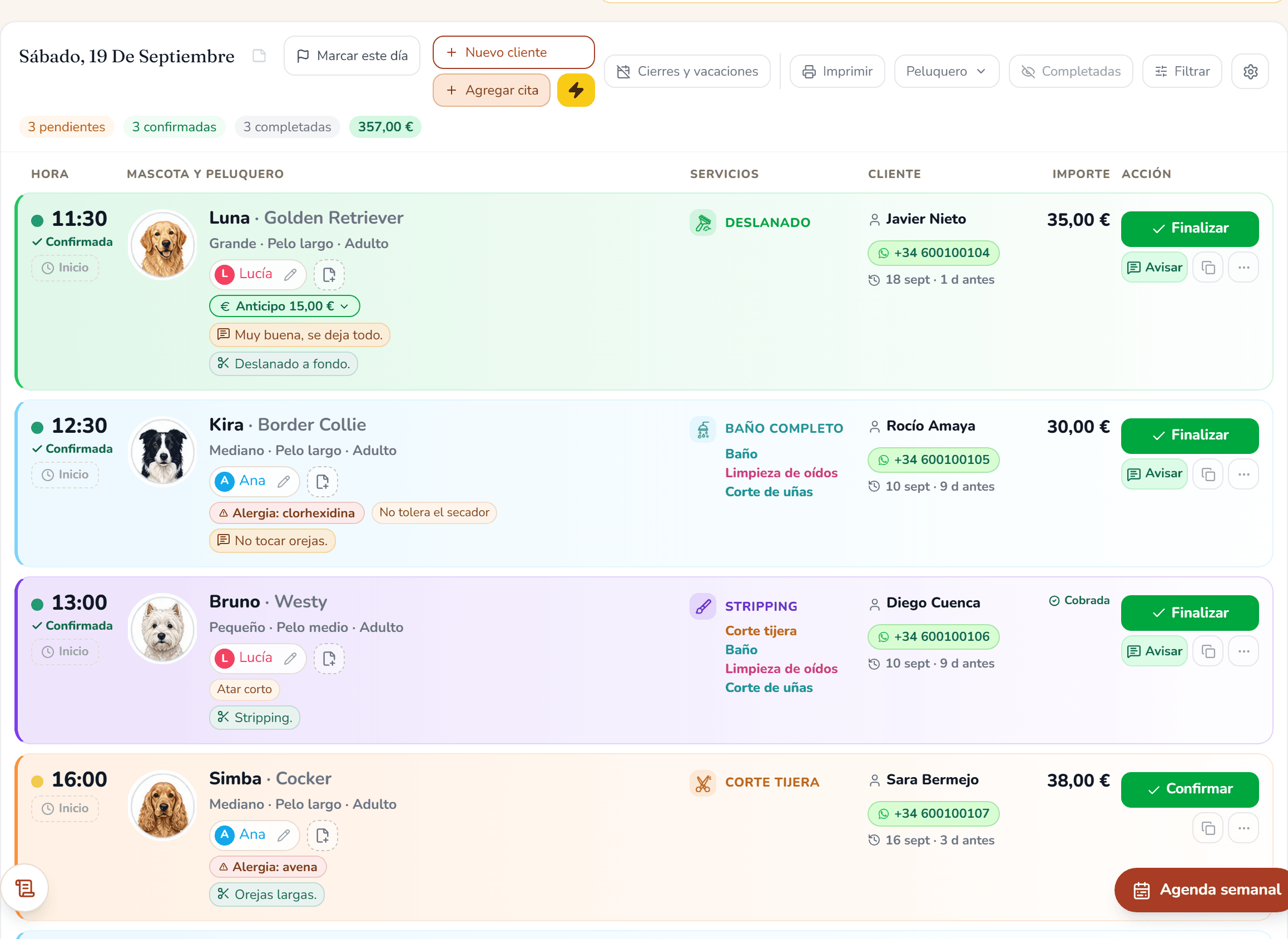Click the note icon beside the date
Image resolution: width=1288 pixels, height=939 pixels.
click(259, 56)
